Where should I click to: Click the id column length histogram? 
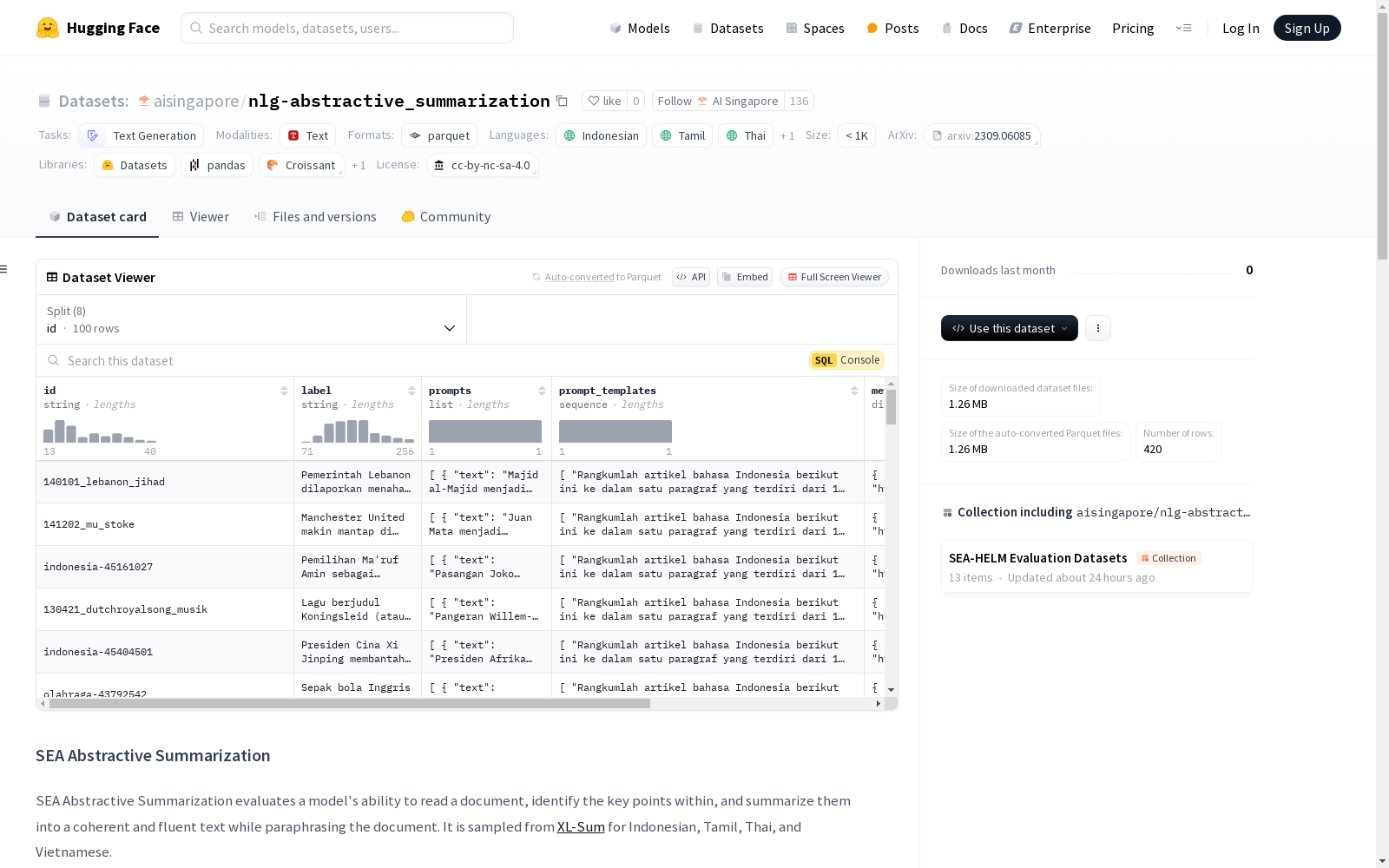click(100, 431)
